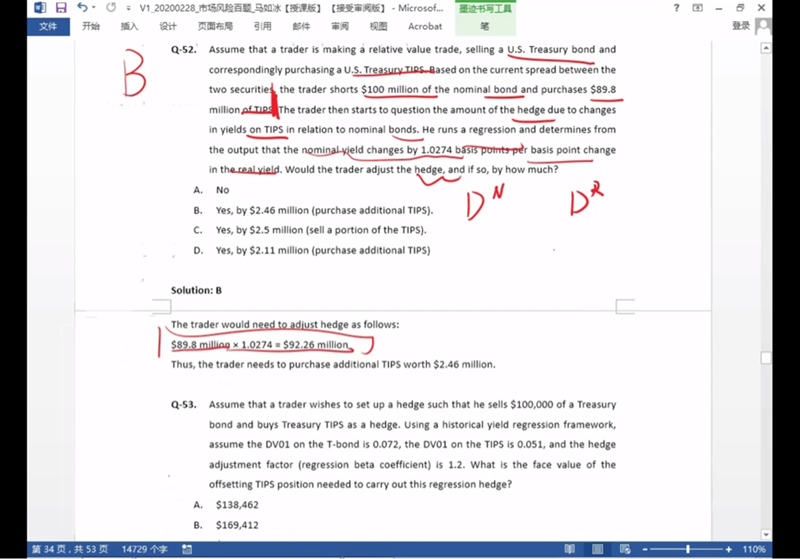Switch to the 审阅 (Review) ribbon tab
The width and height of the screenshot is (800, 559).
[x=340, y=26]
